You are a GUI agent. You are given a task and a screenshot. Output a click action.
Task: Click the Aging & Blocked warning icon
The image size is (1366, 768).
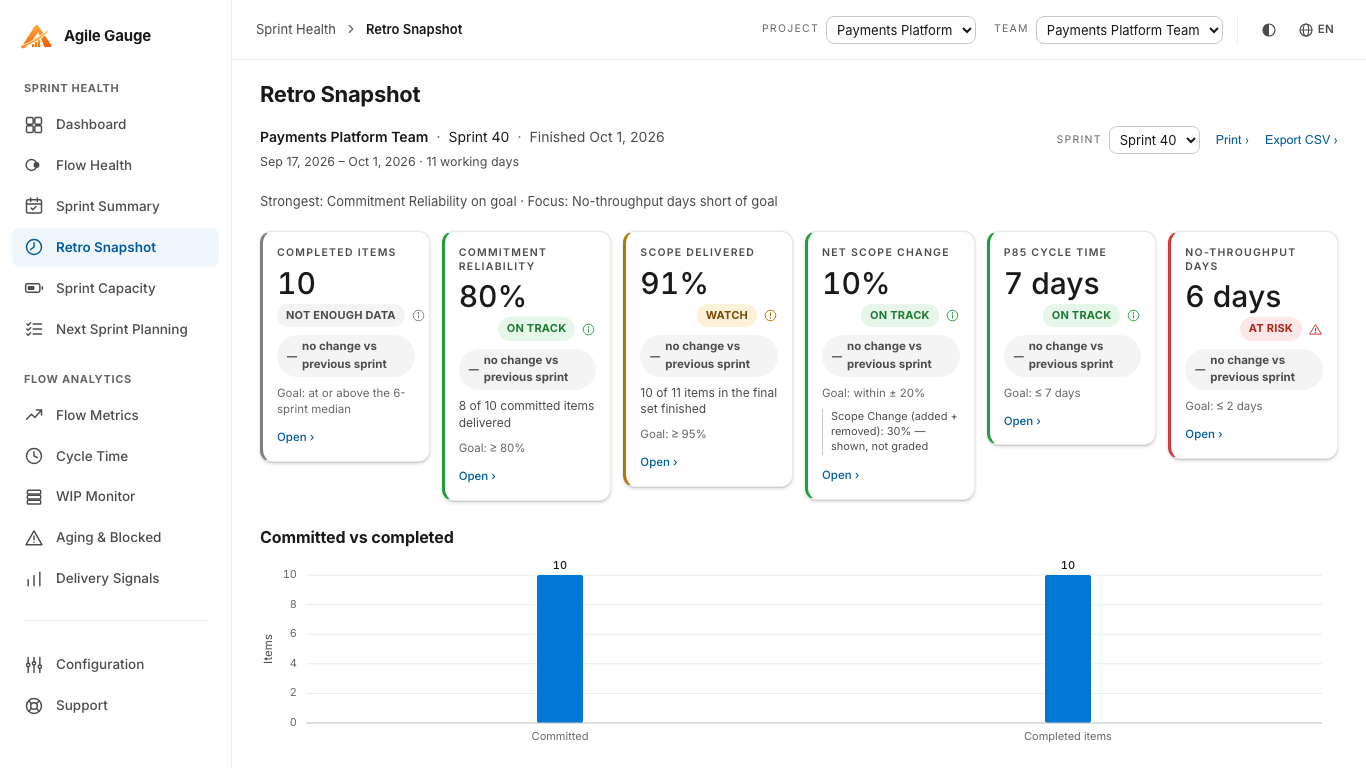[x=34, y=538]
